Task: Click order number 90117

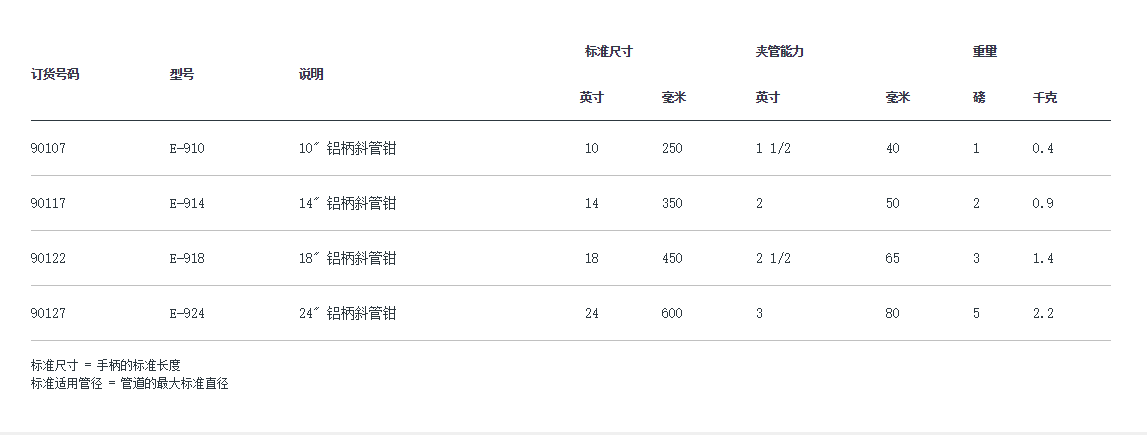Action: click(48, 204)
